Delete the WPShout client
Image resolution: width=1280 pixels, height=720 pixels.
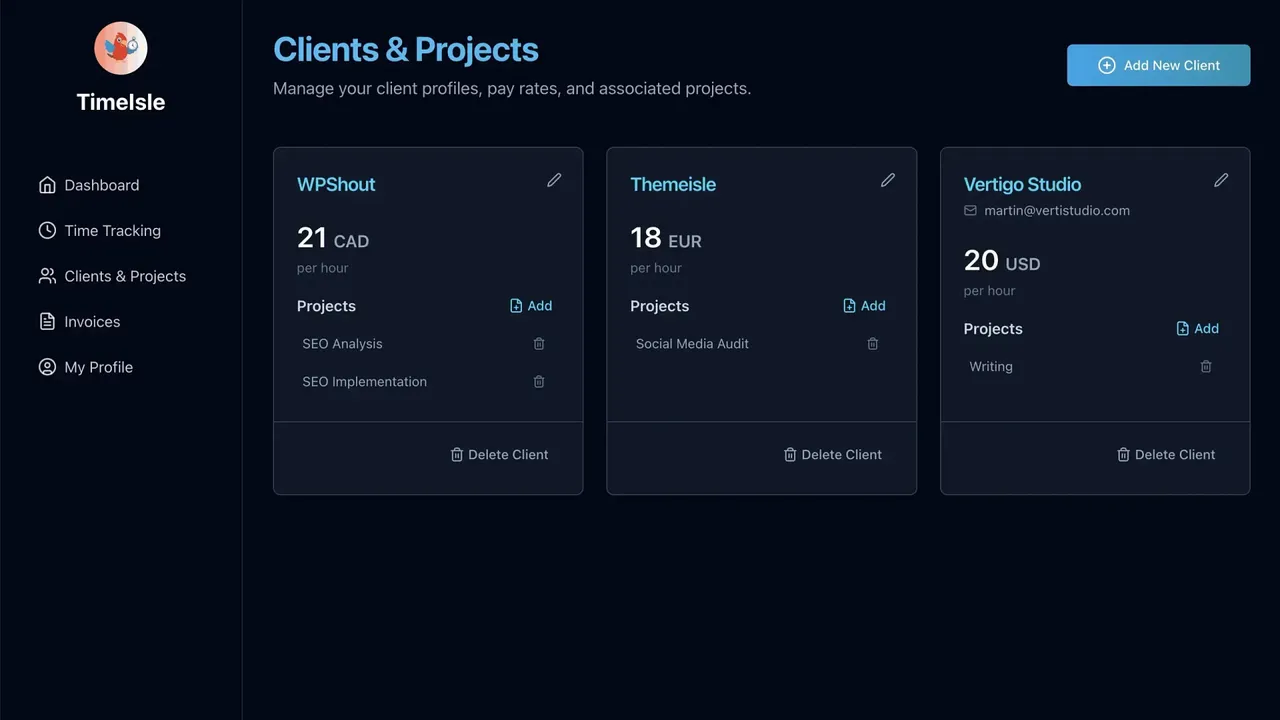point(499,454)
